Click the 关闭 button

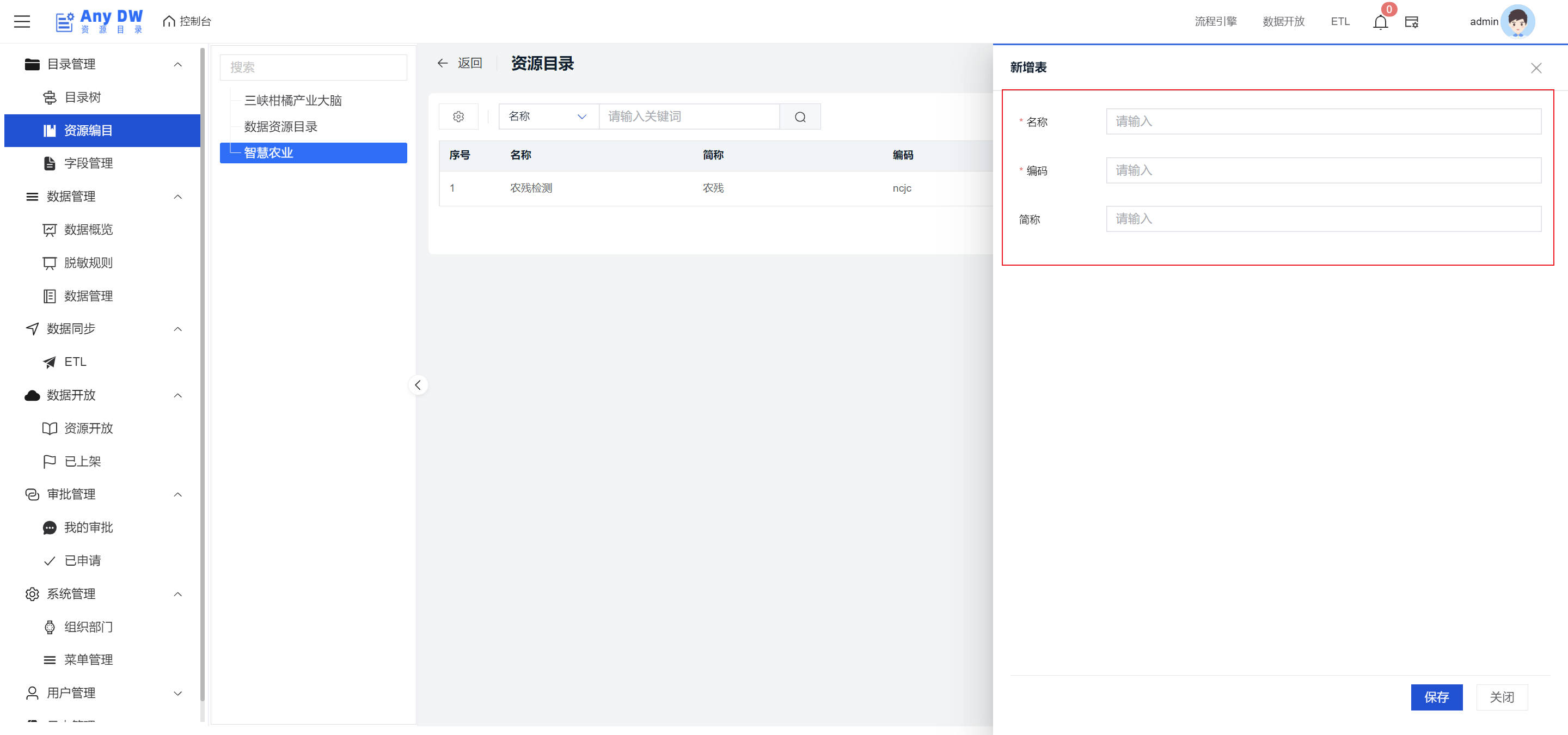[1501, 697]
